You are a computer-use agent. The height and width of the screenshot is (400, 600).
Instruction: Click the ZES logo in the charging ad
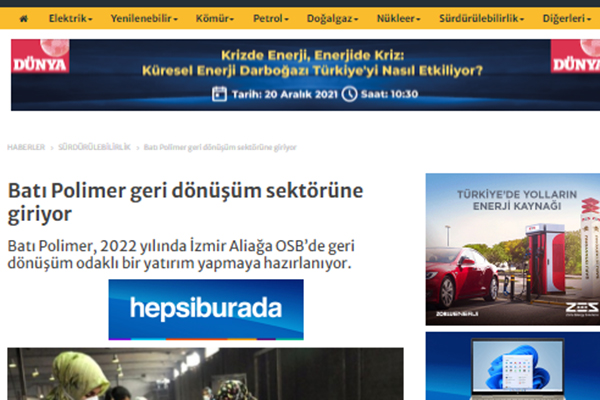point(582,309)
